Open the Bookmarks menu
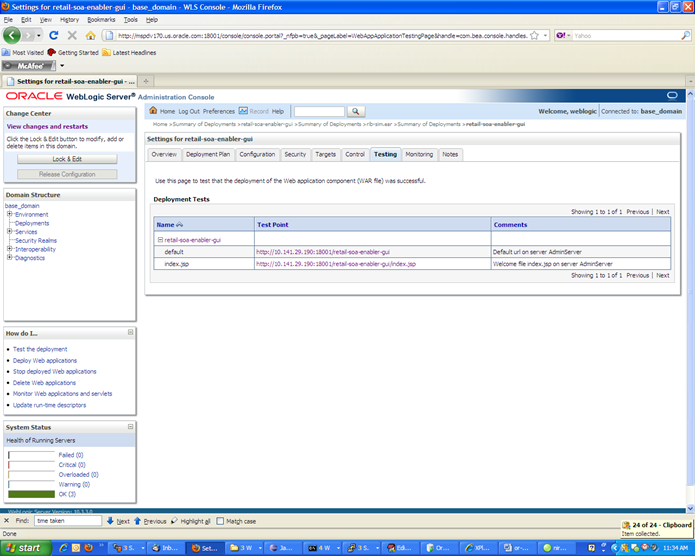Image resolution: width=696 pixels, height=557 pixels. [101, 20]
